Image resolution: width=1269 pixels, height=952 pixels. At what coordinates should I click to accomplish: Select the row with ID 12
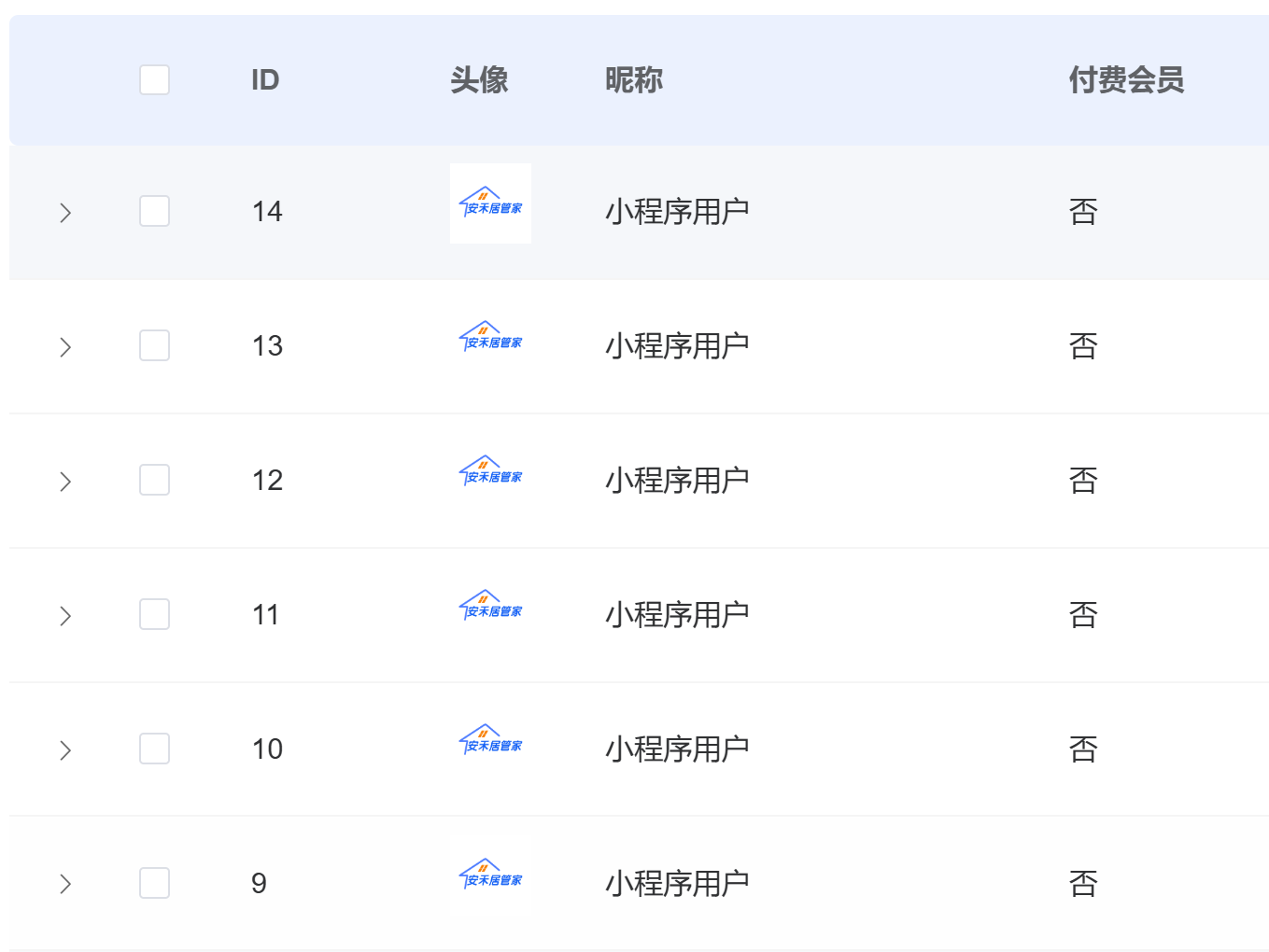[154, 480]
